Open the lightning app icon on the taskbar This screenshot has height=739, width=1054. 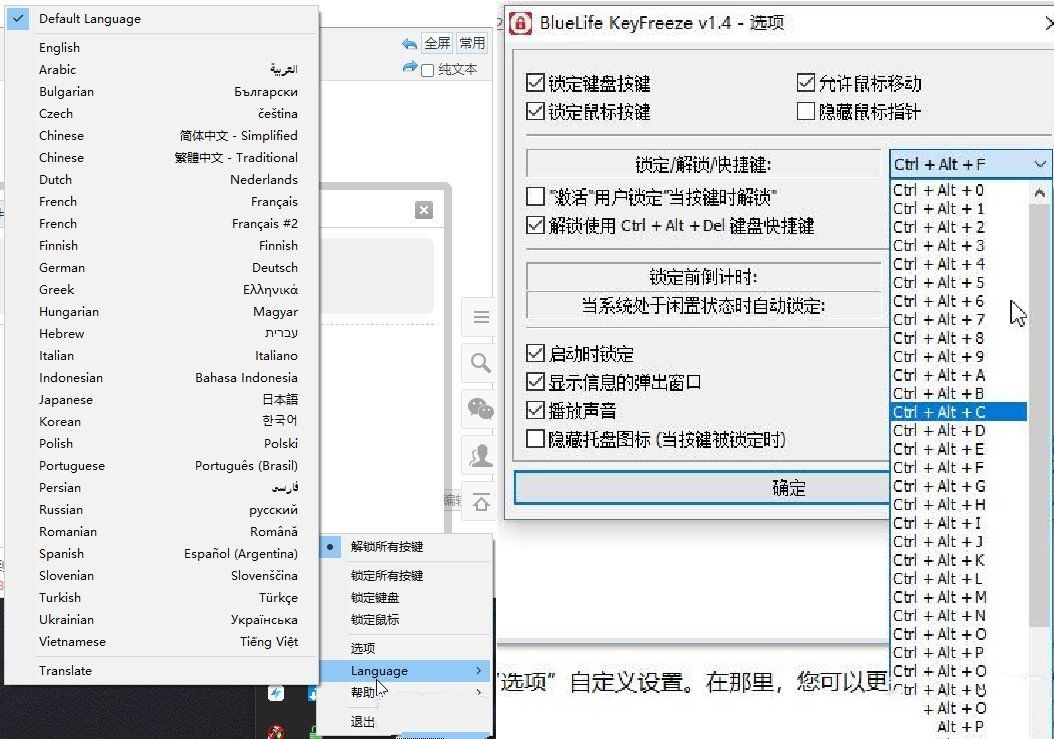point(276,692)
